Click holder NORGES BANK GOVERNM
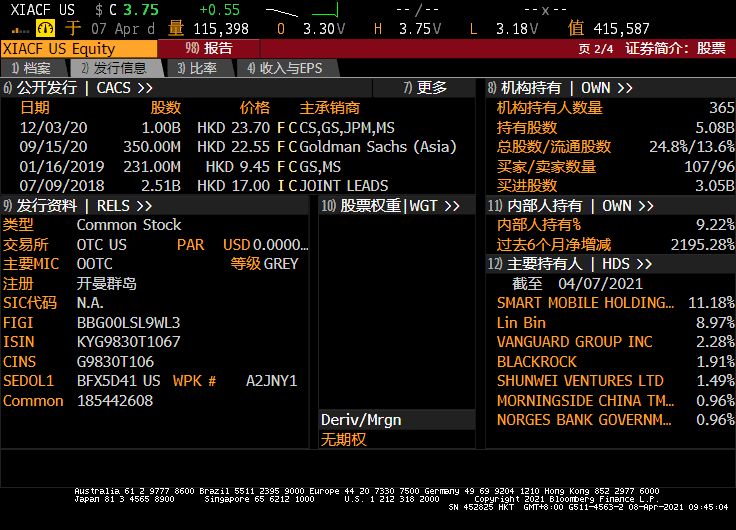Screen dimensions: 736x530 584,420
